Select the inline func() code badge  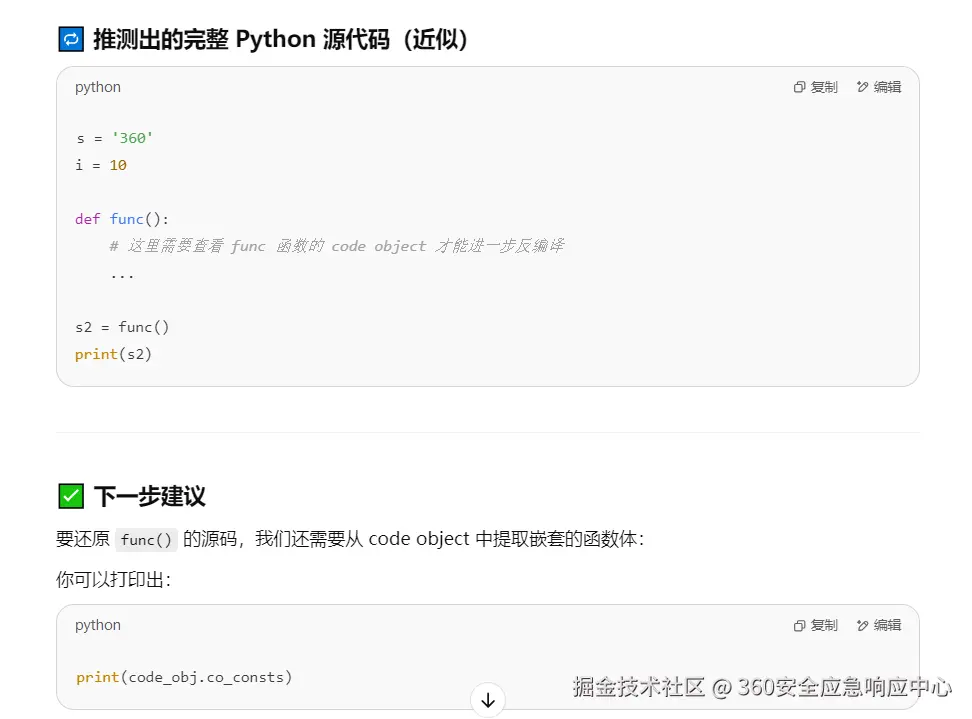(146, 540)
